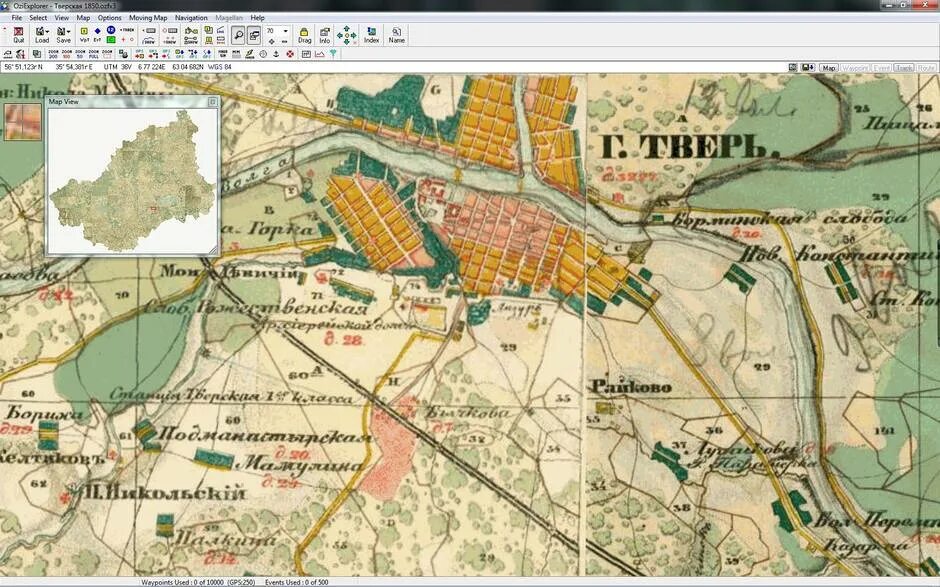Click the Info toolbar button
This screenshot has height=587, width=940.
324,35
